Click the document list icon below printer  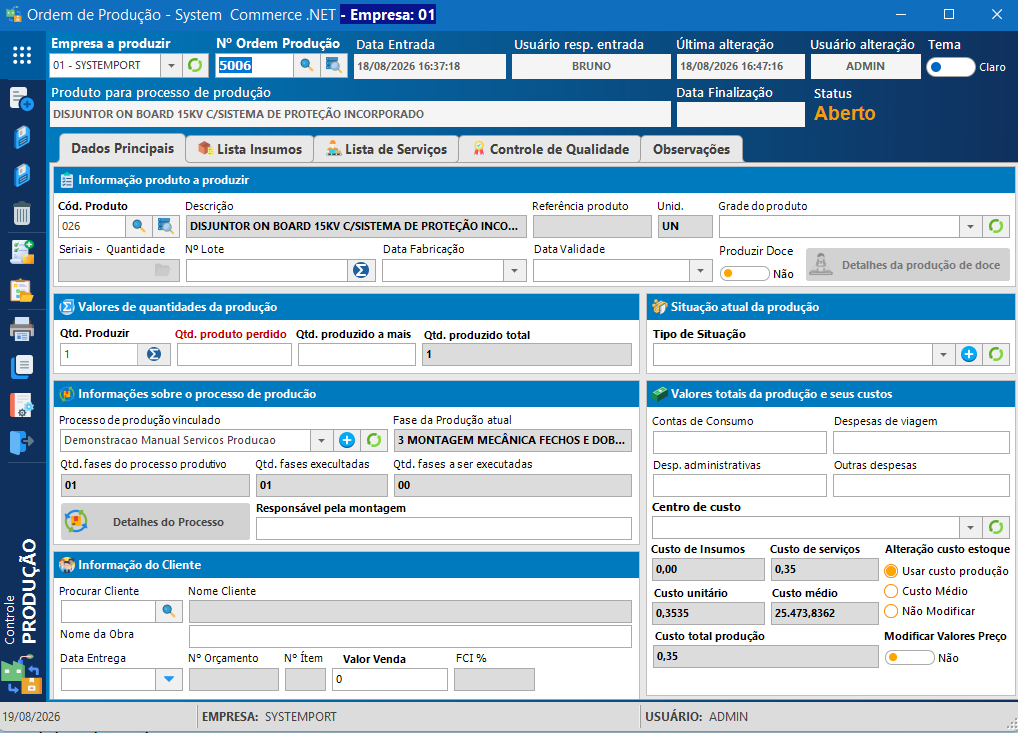[22, 366]
